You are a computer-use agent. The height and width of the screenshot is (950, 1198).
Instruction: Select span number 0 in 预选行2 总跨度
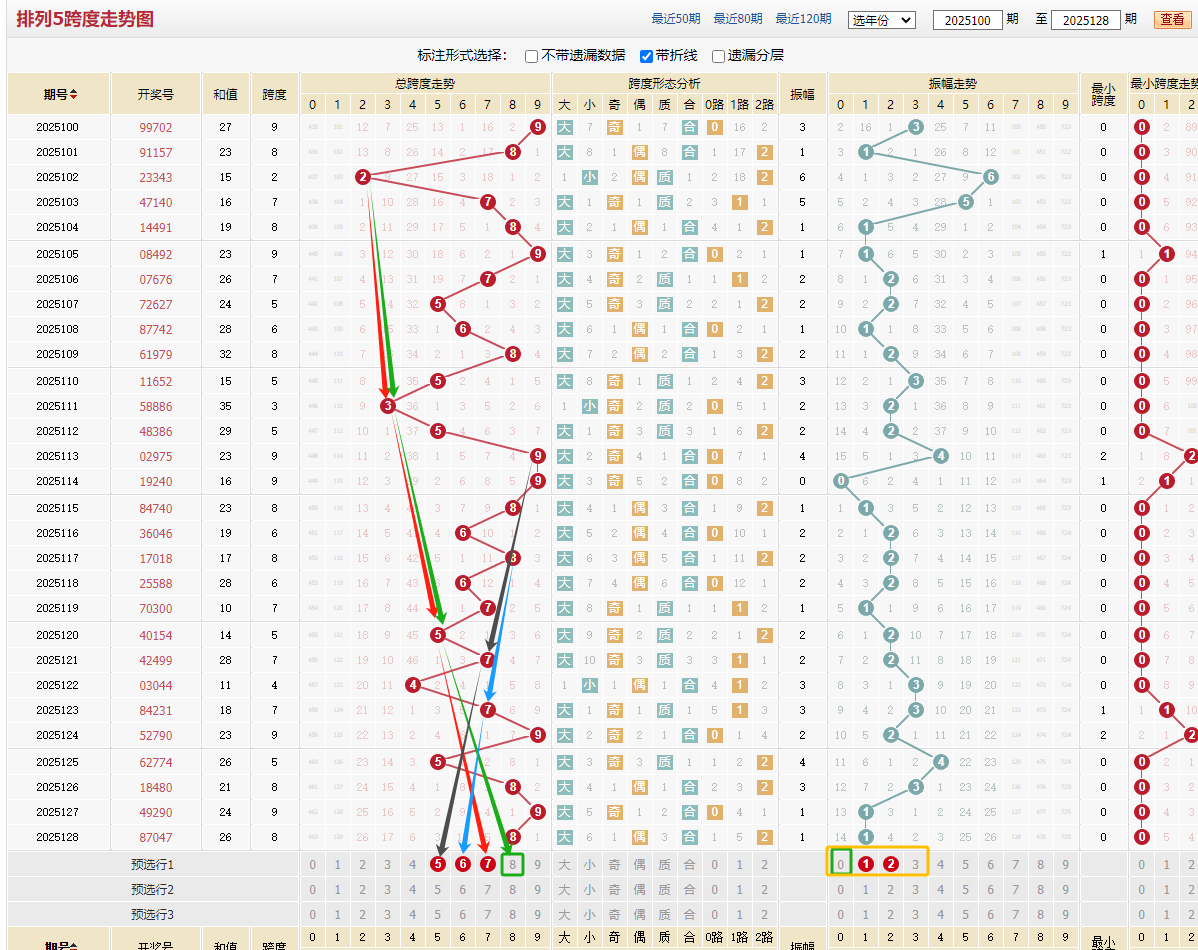[312, 890]
